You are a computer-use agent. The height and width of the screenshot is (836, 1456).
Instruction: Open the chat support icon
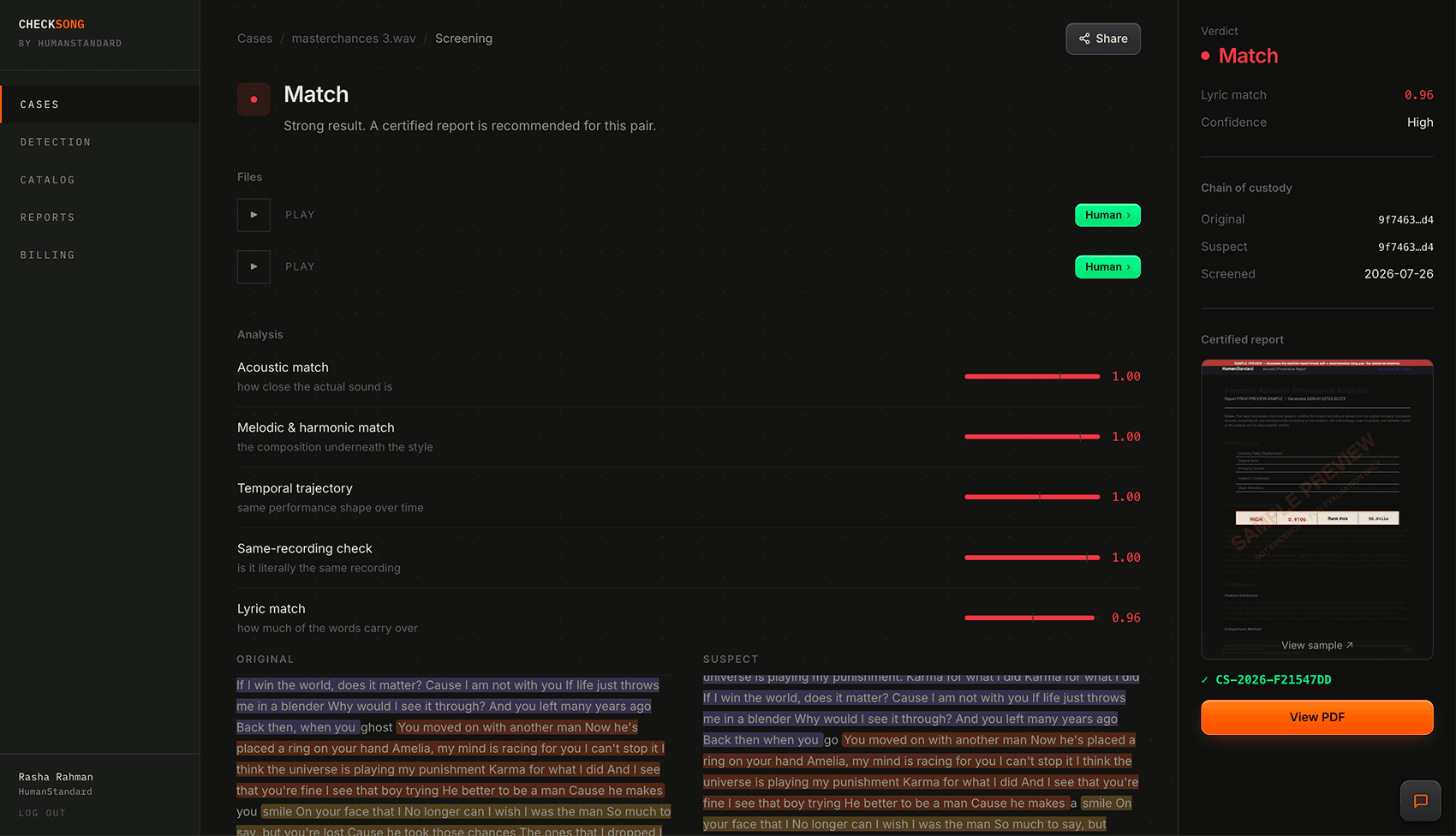click(1420, 801)
